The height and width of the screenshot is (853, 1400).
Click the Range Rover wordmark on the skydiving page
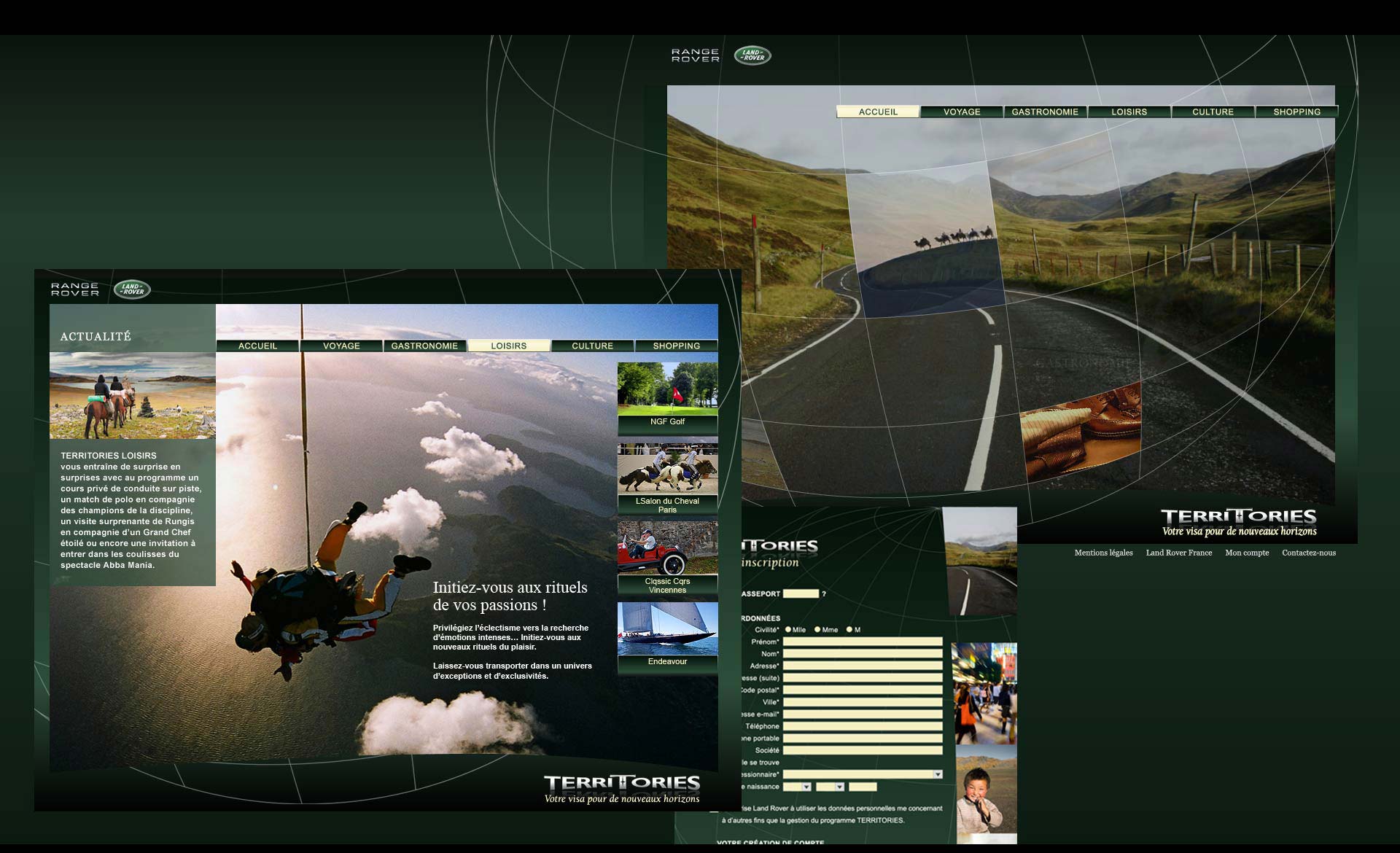point(74,289)
